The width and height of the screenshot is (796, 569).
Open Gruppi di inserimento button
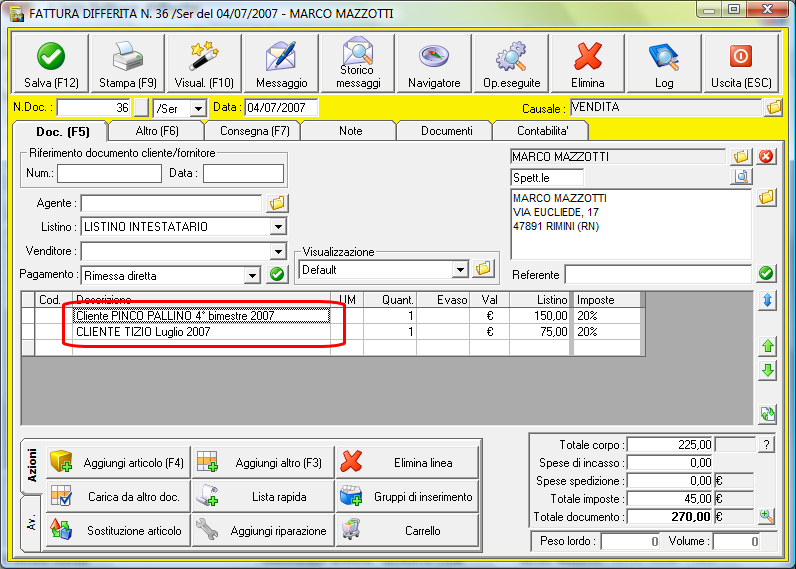tap(408, 496)
